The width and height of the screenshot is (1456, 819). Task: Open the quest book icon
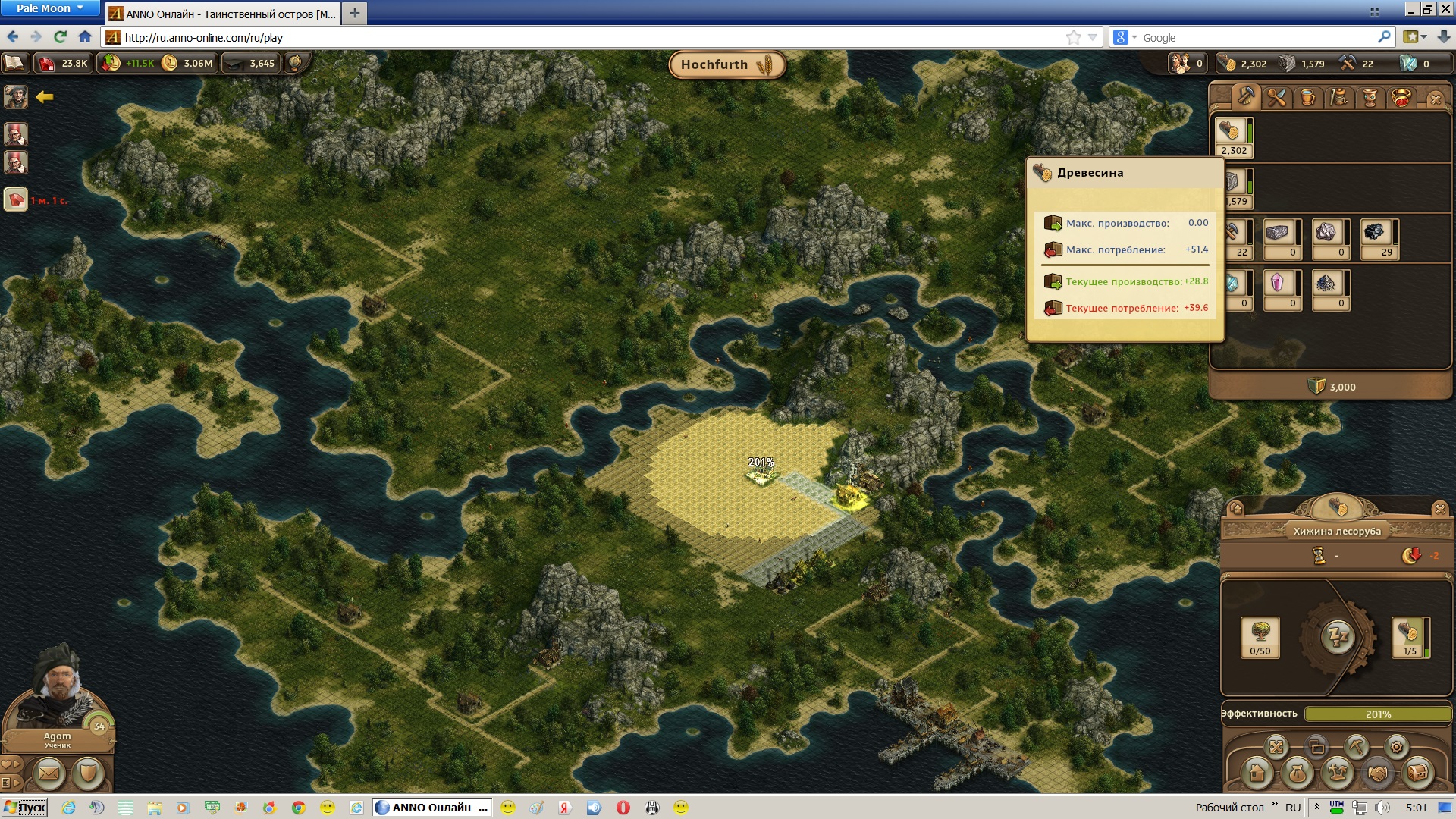(x=15, y=63)
